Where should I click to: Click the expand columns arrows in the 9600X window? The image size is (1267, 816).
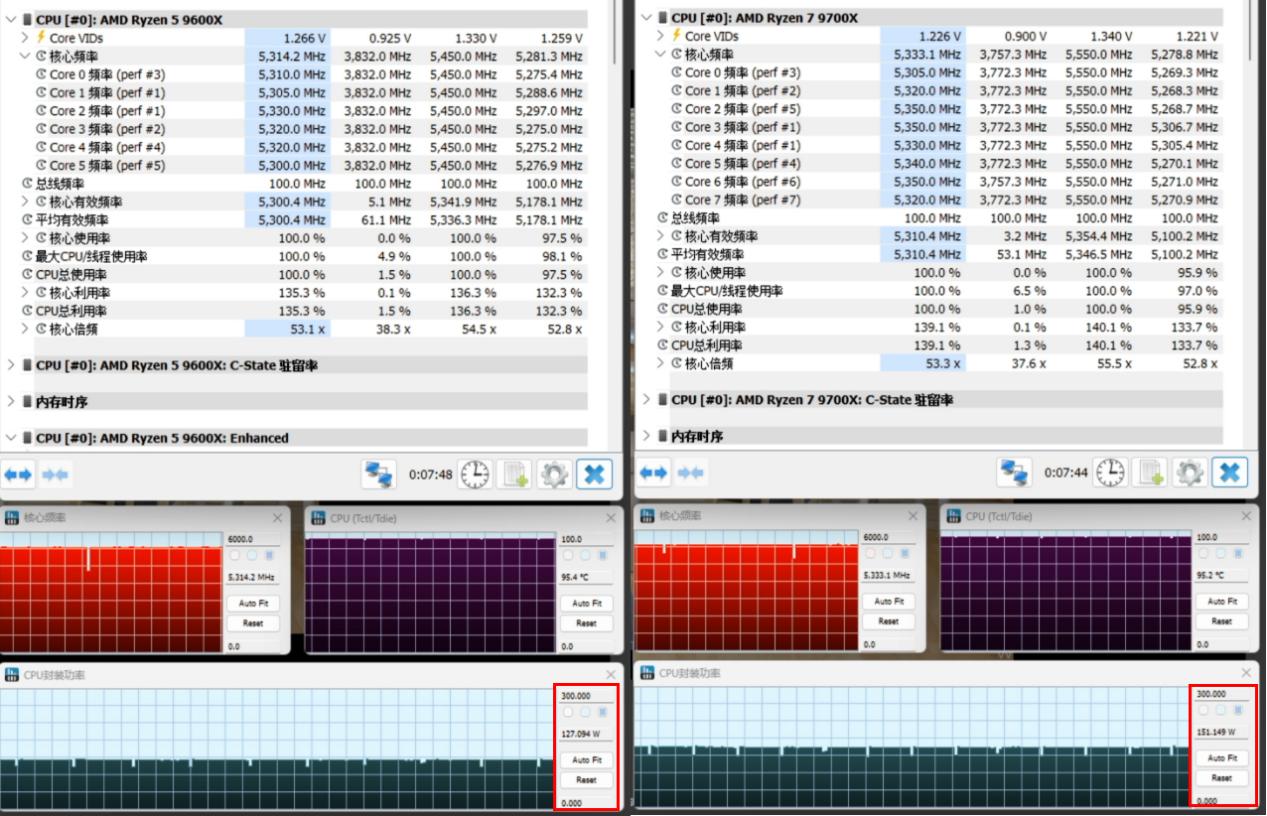click(16, 472)
